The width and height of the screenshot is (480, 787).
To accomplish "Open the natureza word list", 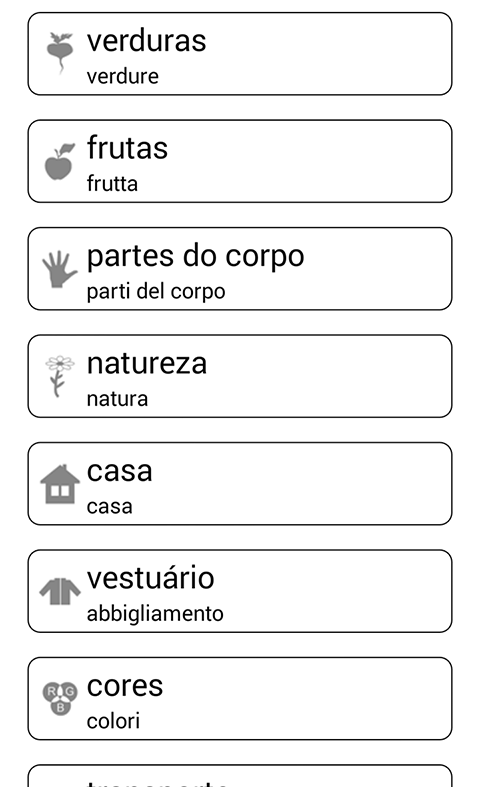I will tap(240, 376).
